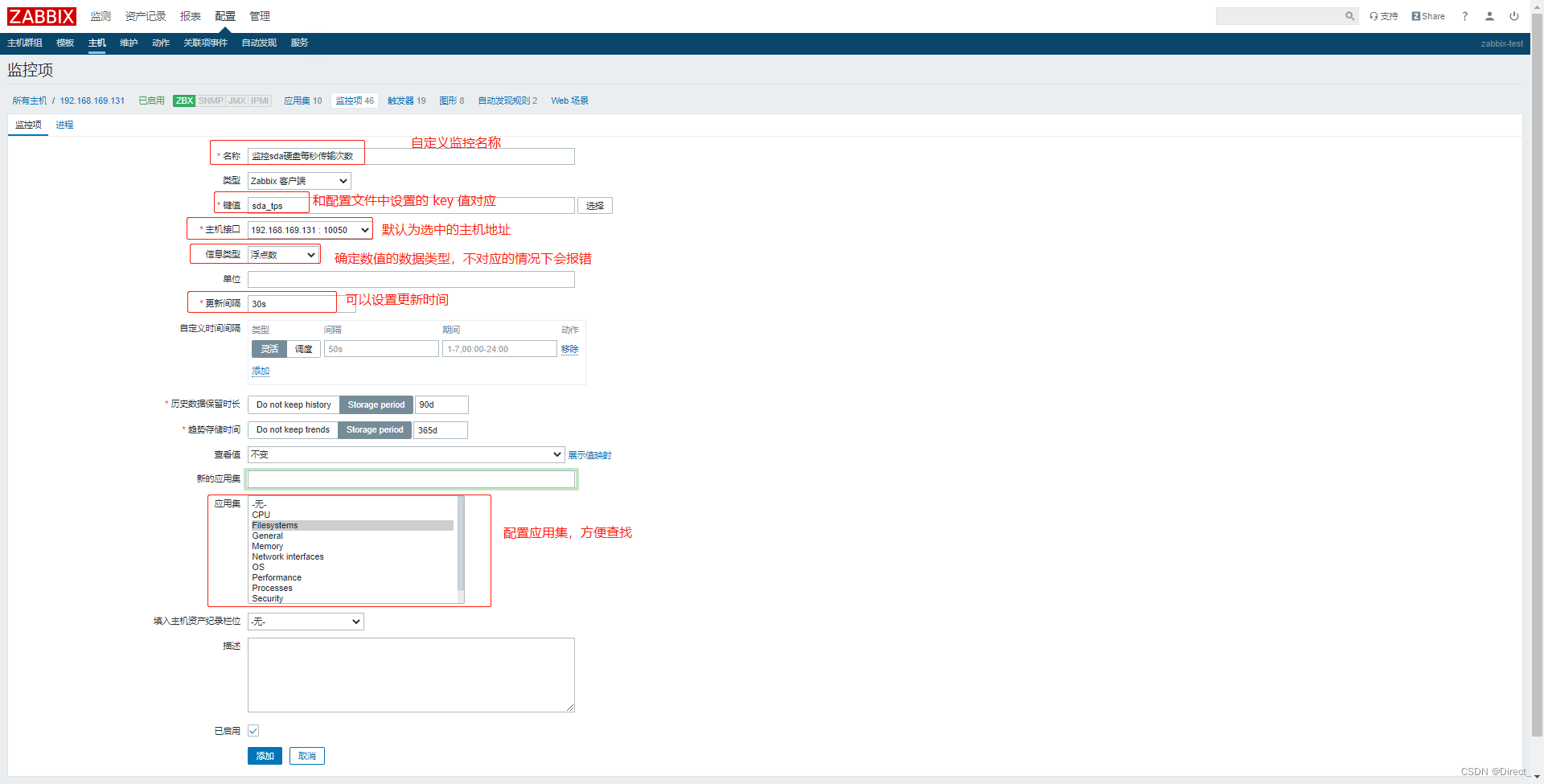Go to 主机 submenu
The width and height of the screenshot is (1544, 784).
97,43
